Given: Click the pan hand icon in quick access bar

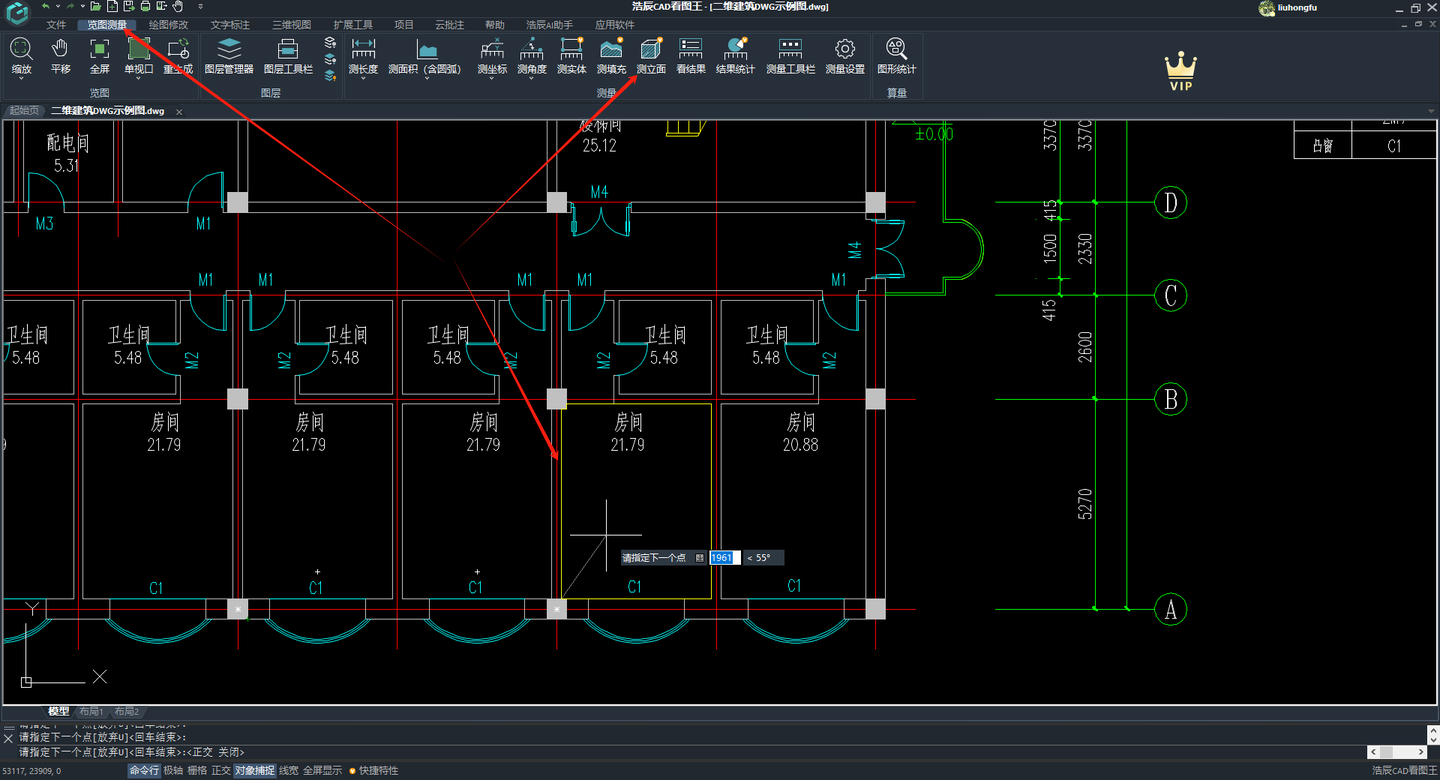Looking at the screenshot, I should point(178,6).
